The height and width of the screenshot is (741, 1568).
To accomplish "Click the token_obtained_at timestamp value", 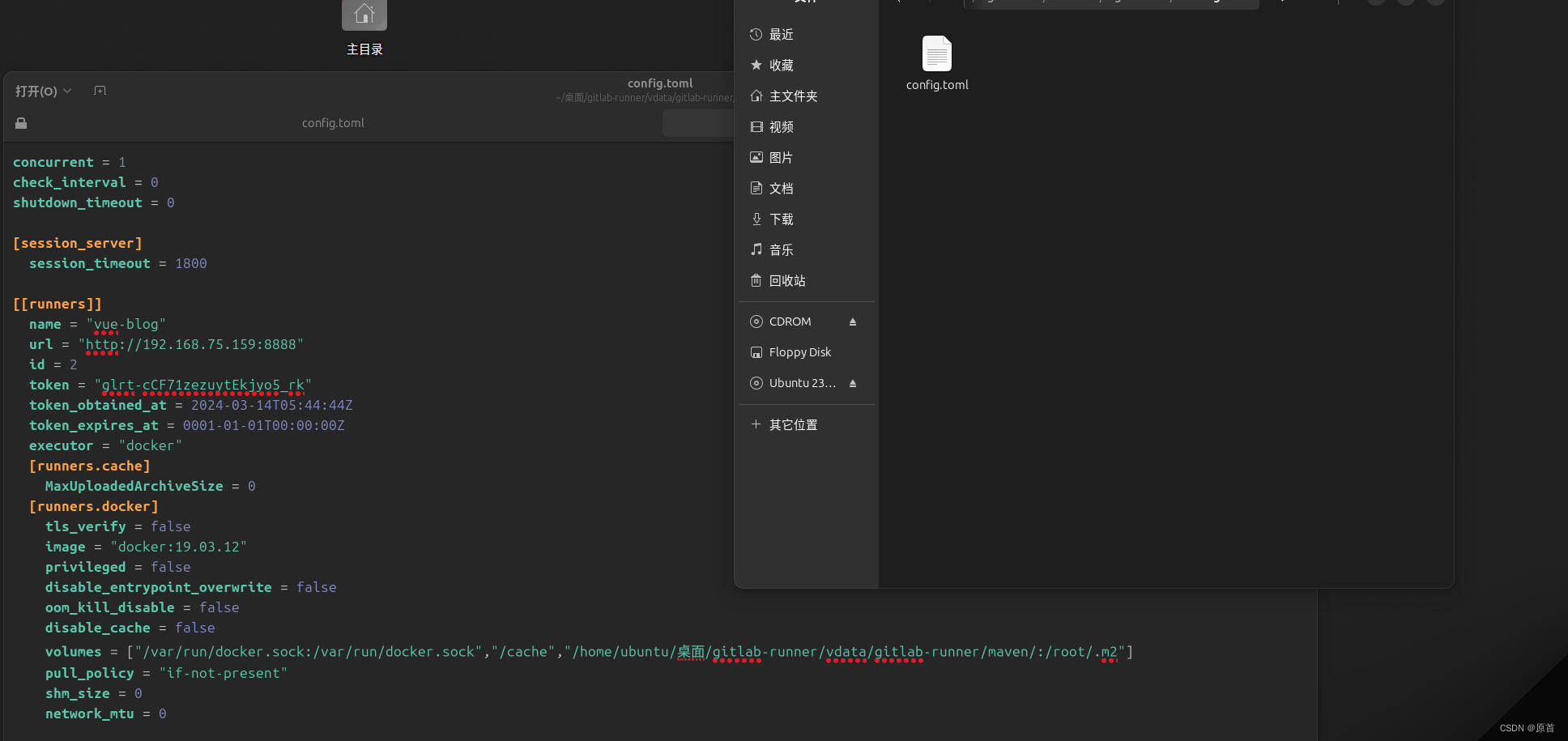I will 272,405.
